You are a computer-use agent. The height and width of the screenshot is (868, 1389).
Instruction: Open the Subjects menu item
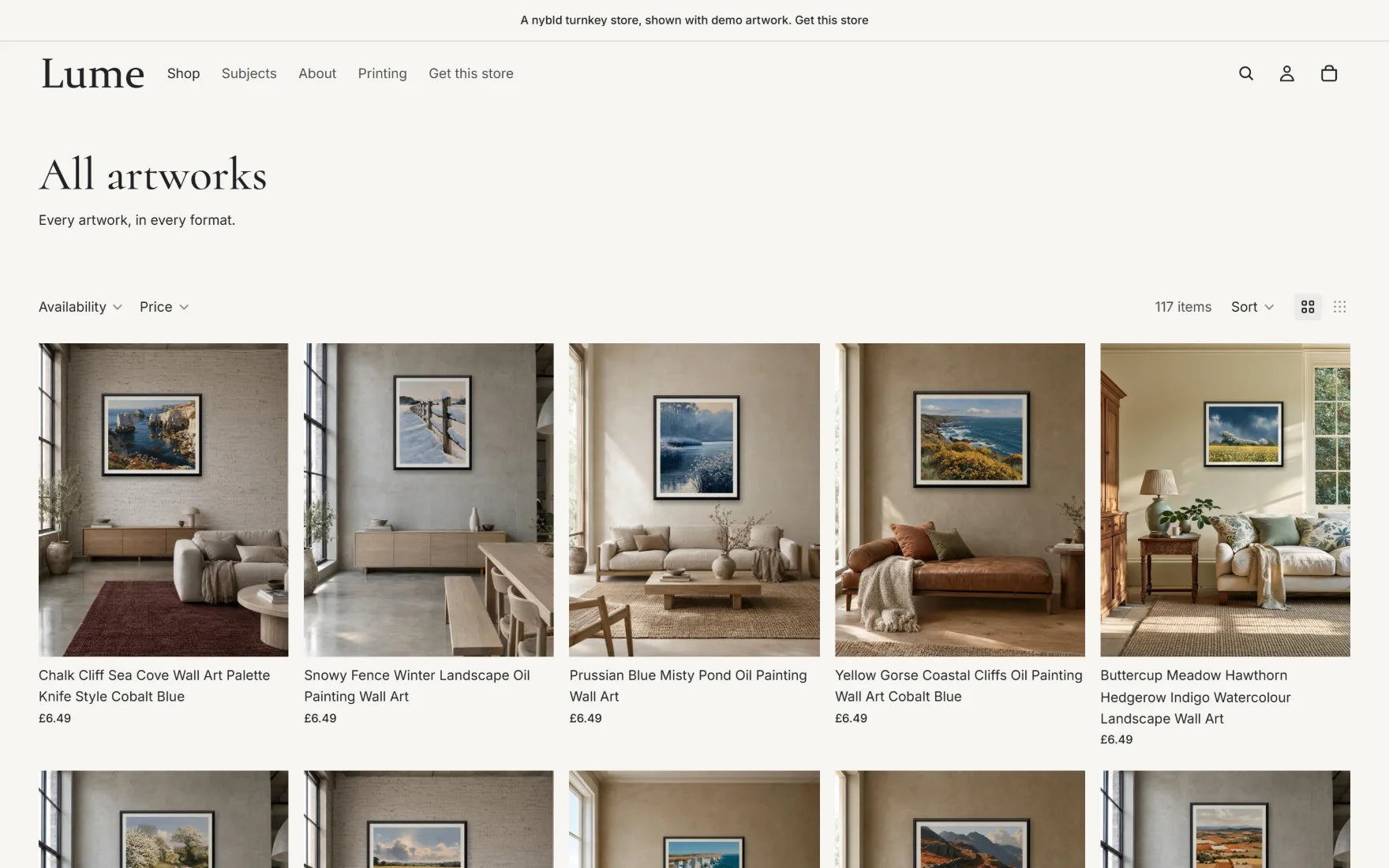click(249, 73)
